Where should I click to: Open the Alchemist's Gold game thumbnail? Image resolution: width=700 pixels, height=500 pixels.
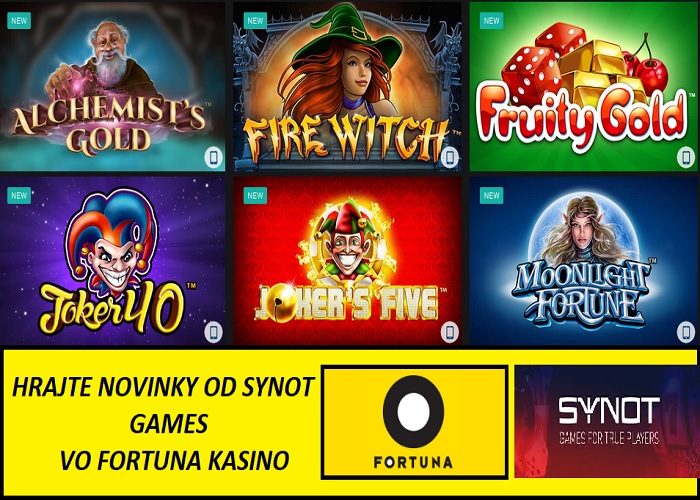click(x=112, y=86)
